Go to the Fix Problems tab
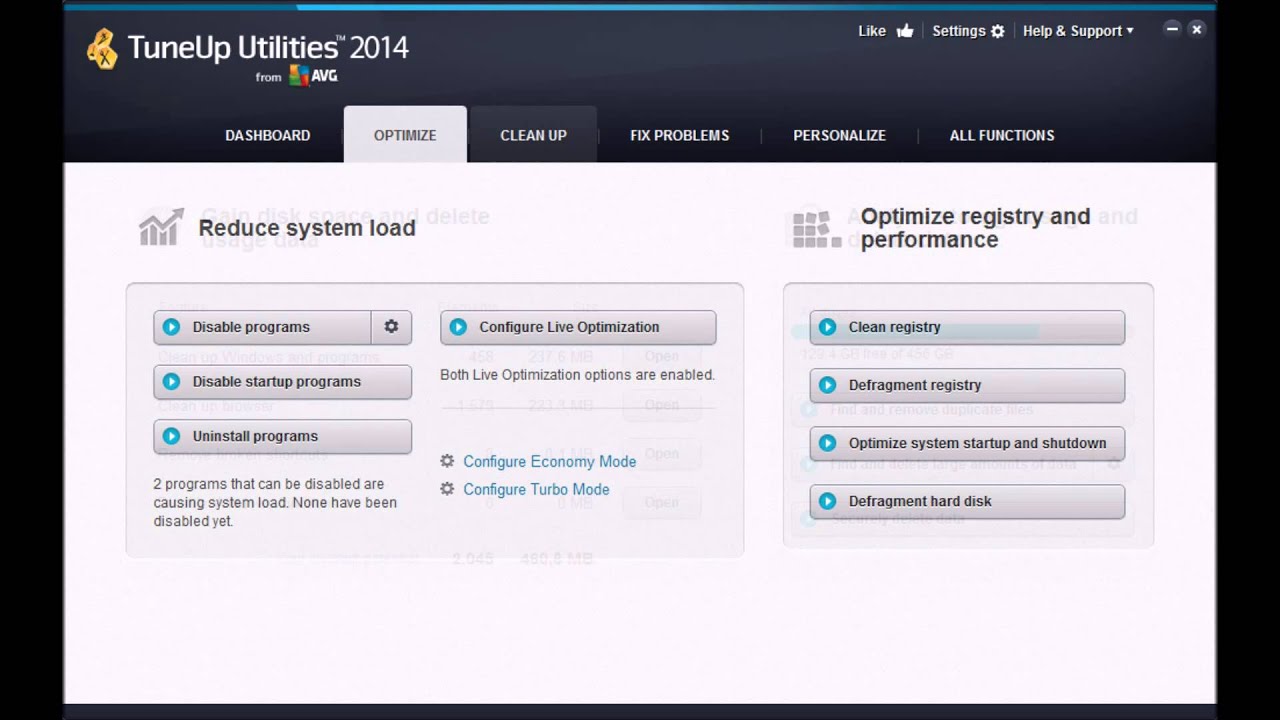Image resolution: width=1280 pixels, height=720 pixels. point(679,135)
